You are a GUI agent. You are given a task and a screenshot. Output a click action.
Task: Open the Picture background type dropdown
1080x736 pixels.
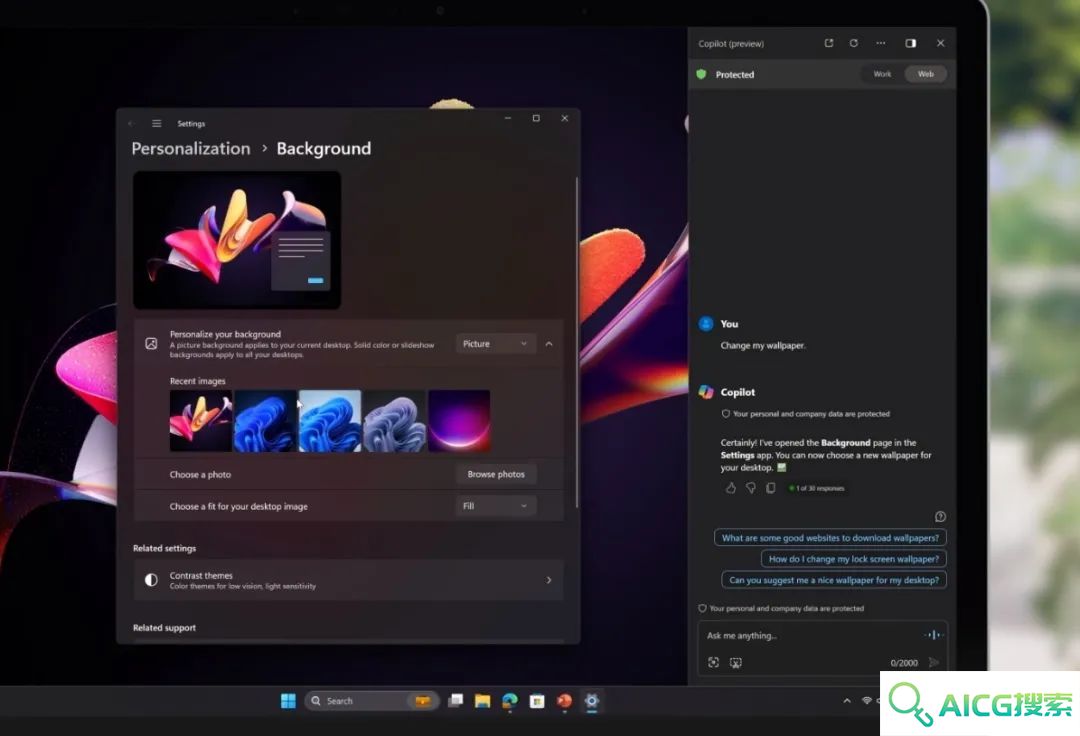[x=496, y=344]
